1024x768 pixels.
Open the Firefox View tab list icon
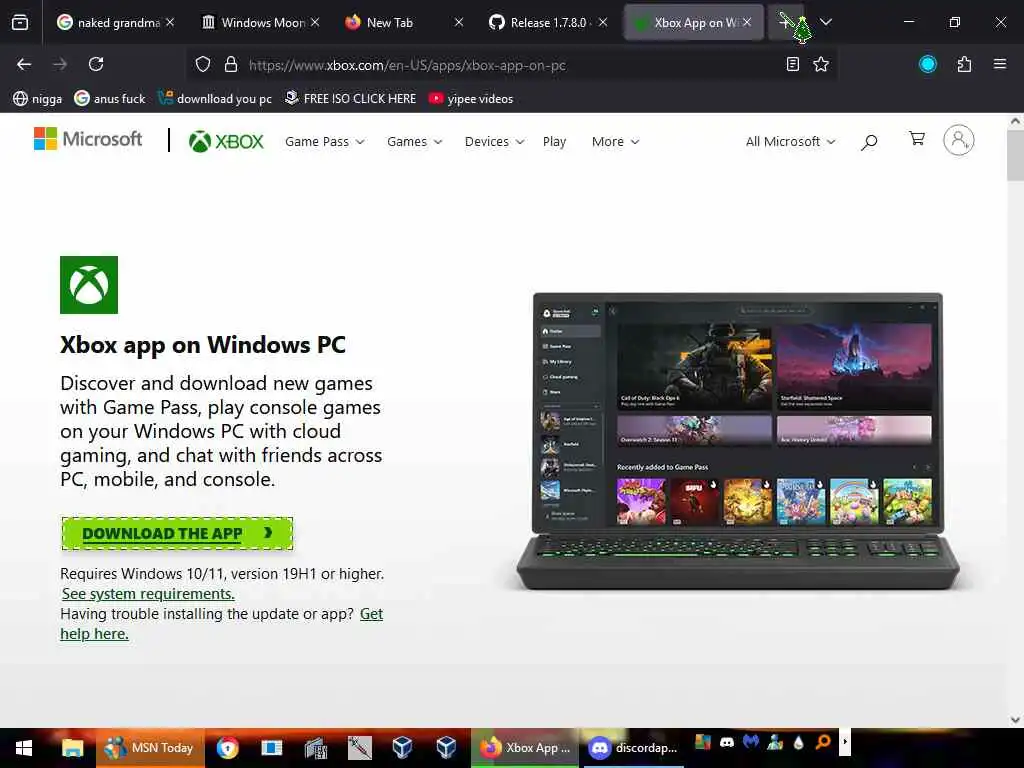pyautogui.click(x=20, y=23)
